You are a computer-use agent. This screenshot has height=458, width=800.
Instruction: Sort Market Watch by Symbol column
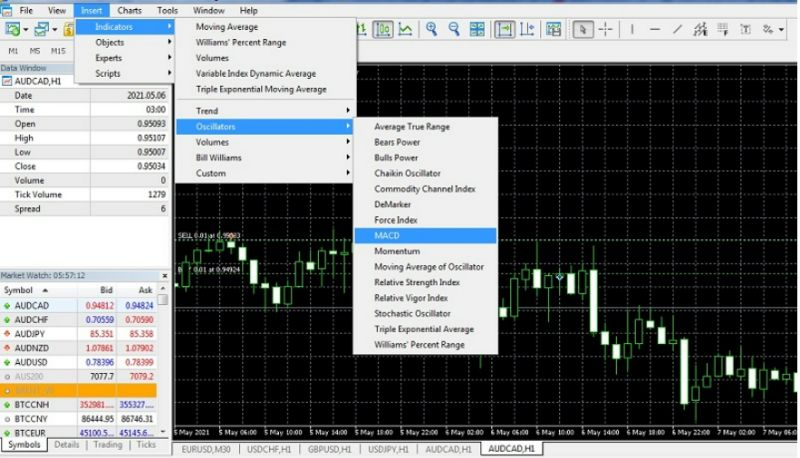point(39,290)
